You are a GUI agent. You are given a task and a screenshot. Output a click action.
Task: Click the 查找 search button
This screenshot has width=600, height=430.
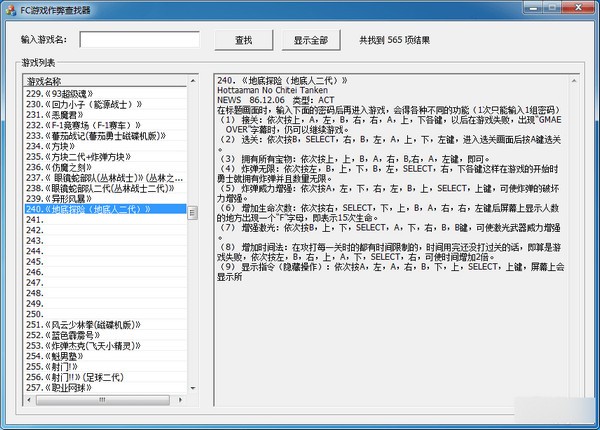tap(244, 40)
